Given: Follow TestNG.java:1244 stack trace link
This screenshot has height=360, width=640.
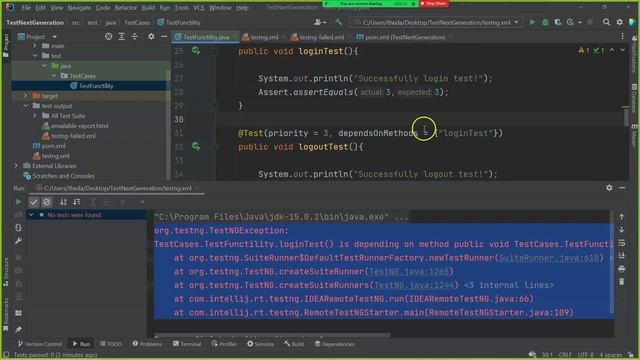Looking at the screenshot, I should pos(414,285).
